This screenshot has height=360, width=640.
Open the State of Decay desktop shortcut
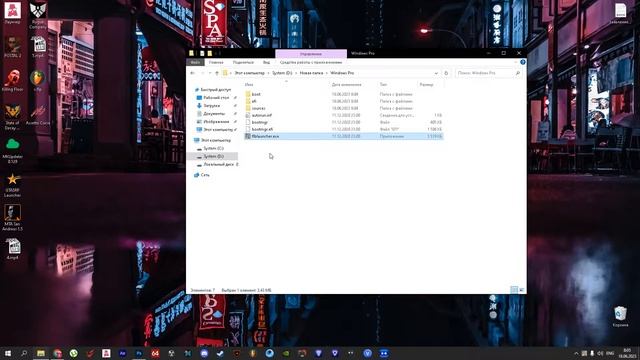[12, 117]
